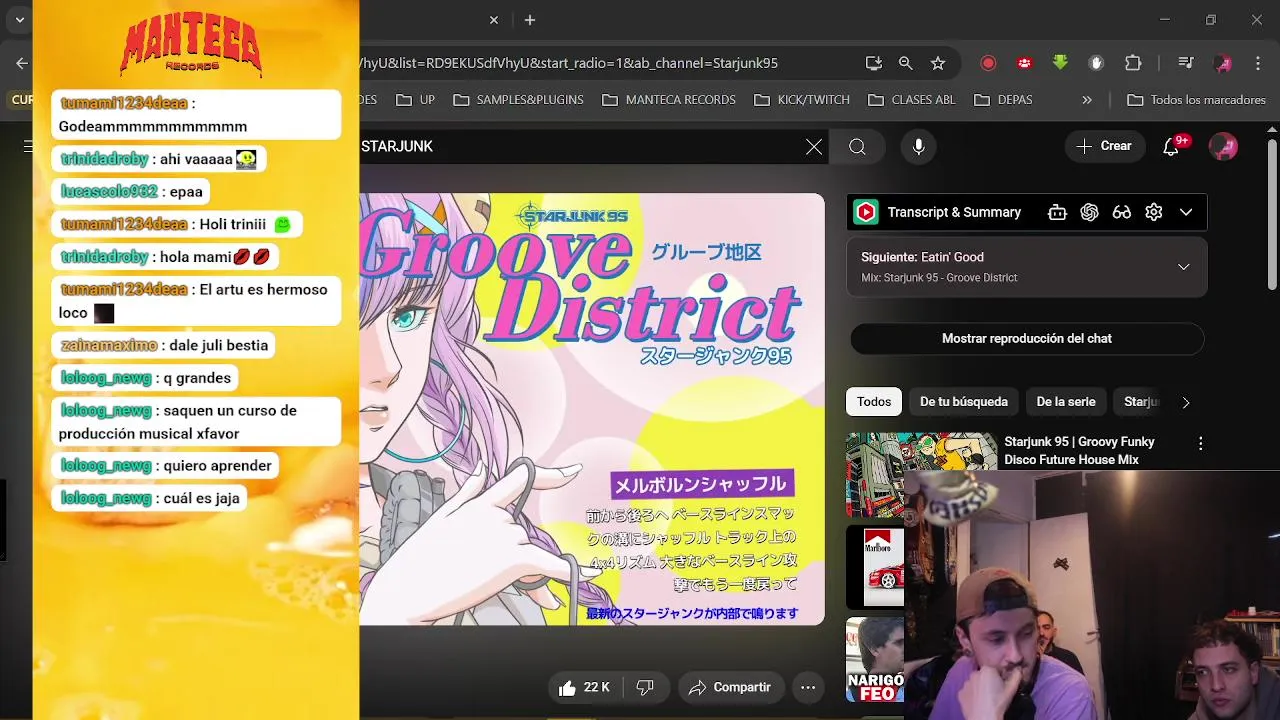1280x720 pixels.
Task: Open the zoom magnifier in address bar
Action: (x=906, y=63)
